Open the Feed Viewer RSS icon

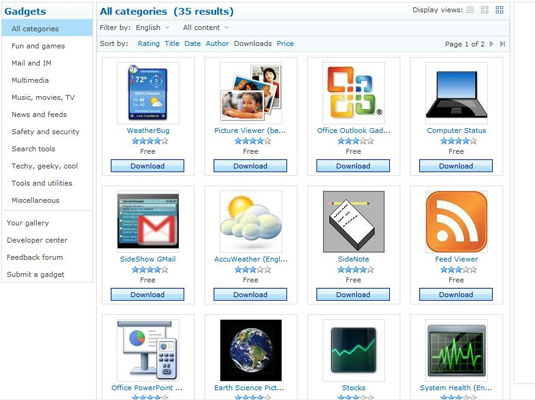tap(457, 221)
